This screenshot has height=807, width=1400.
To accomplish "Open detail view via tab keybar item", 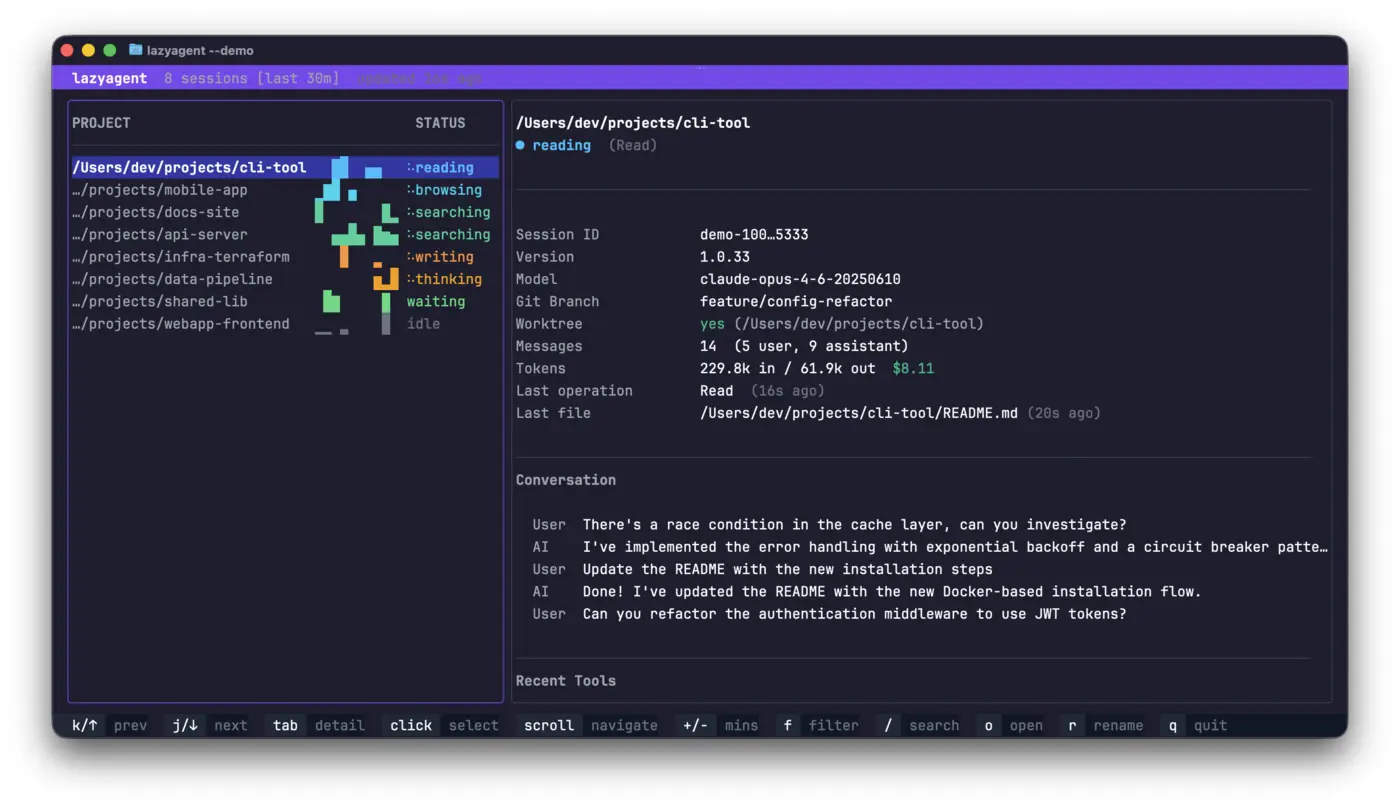I will [285, 725].
